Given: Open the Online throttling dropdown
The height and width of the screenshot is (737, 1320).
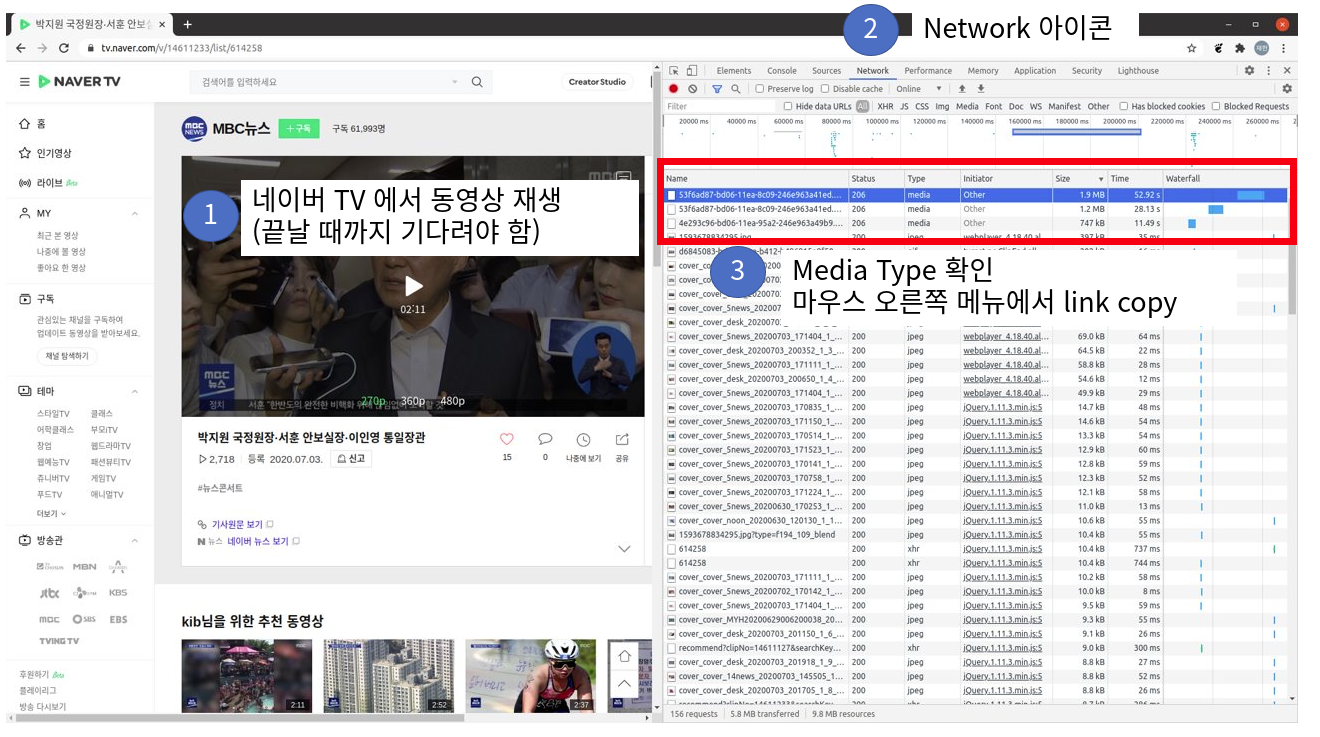Looking at the screenshot, I should tap(918, 89).
